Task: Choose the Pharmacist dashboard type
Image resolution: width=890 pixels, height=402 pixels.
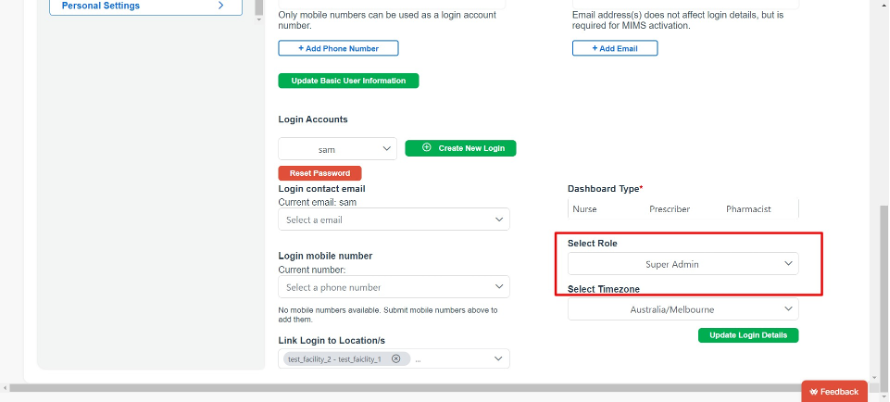Action: 748,209
